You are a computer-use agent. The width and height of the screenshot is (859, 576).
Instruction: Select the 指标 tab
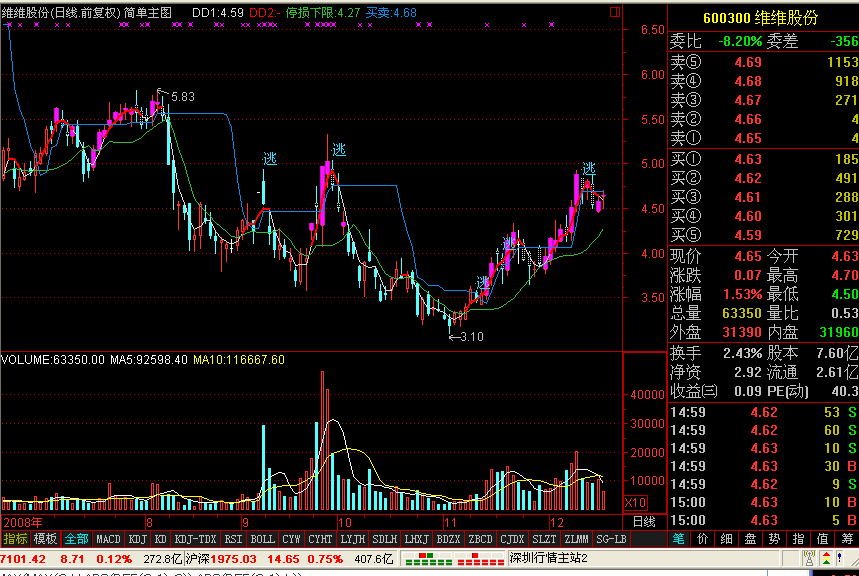tap(15, 539)
